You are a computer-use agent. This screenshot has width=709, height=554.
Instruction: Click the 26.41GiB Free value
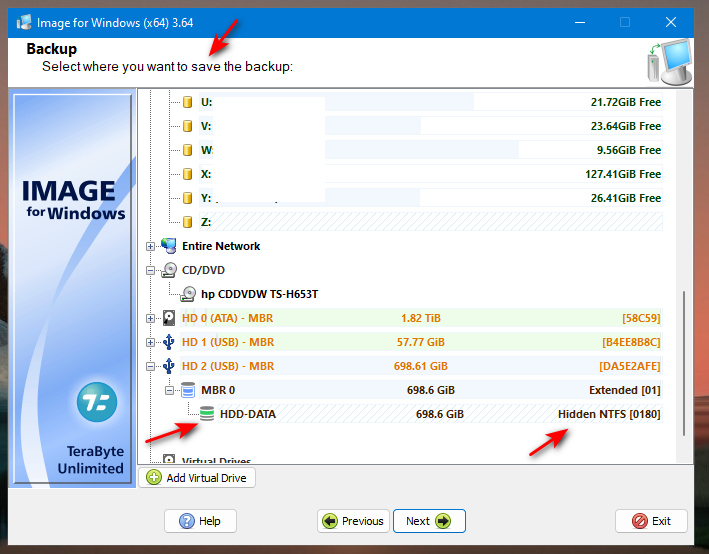(626, 198)
